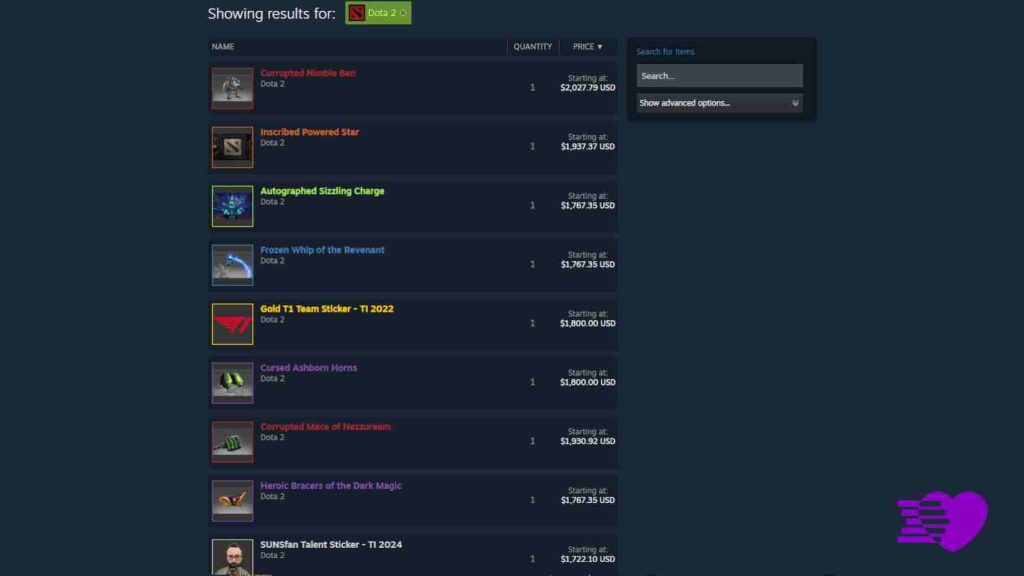Click inside the Search input box
The height and width of the screenshot is (576, 1024).
click(x=718, y=75)
